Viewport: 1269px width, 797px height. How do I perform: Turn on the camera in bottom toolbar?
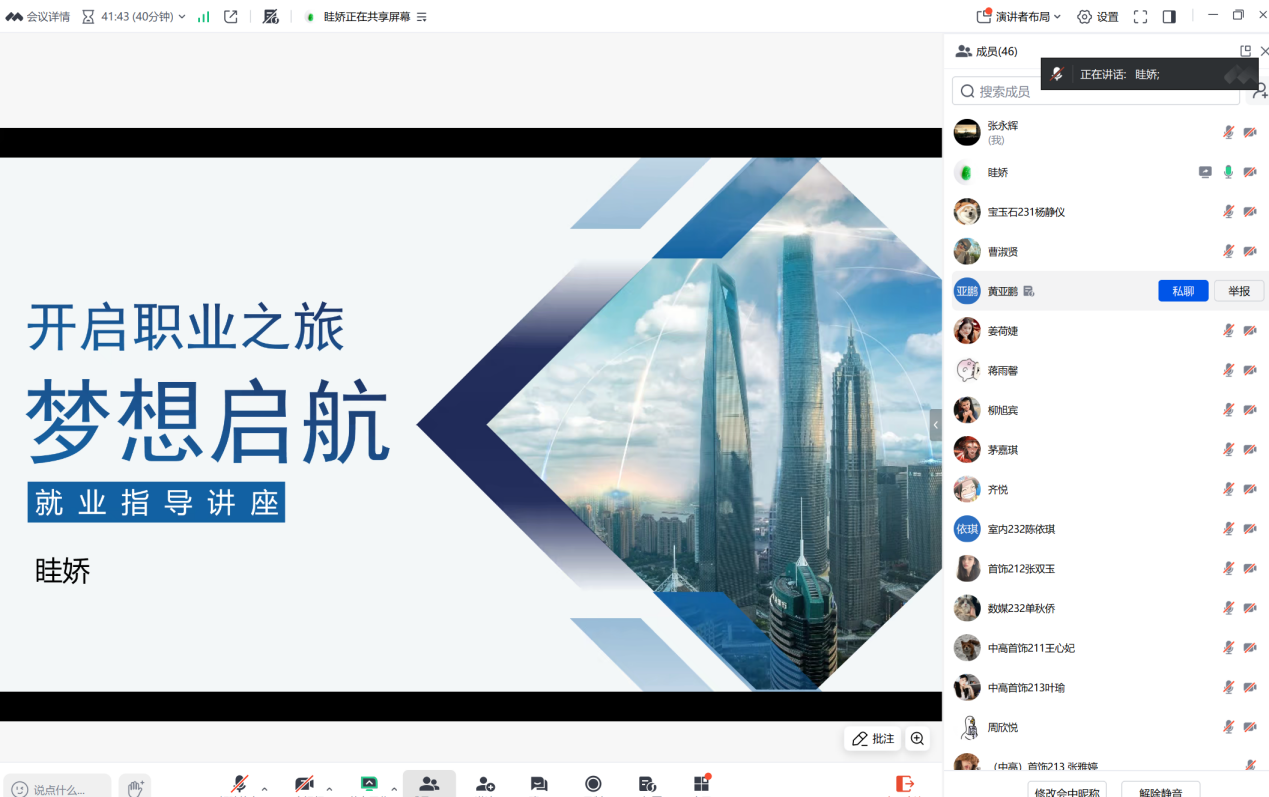(x=304, y=785)
